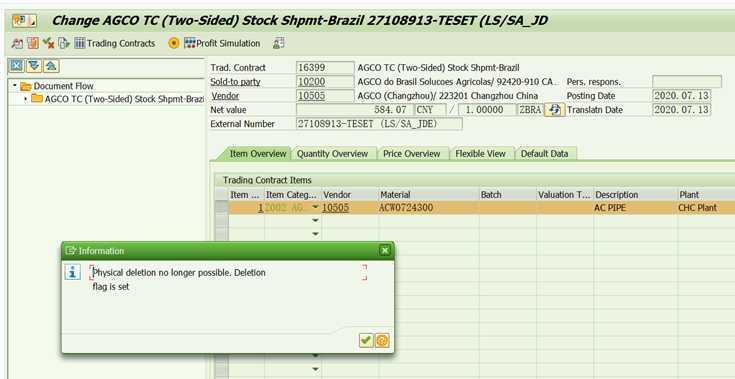
Task: Click the AC PIPE description cell
Action: coord(635,208)
